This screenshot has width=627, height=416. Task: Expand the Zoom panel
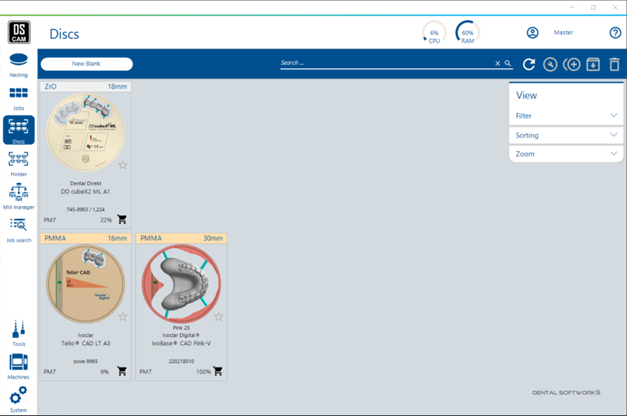click(x=565, y=154)
